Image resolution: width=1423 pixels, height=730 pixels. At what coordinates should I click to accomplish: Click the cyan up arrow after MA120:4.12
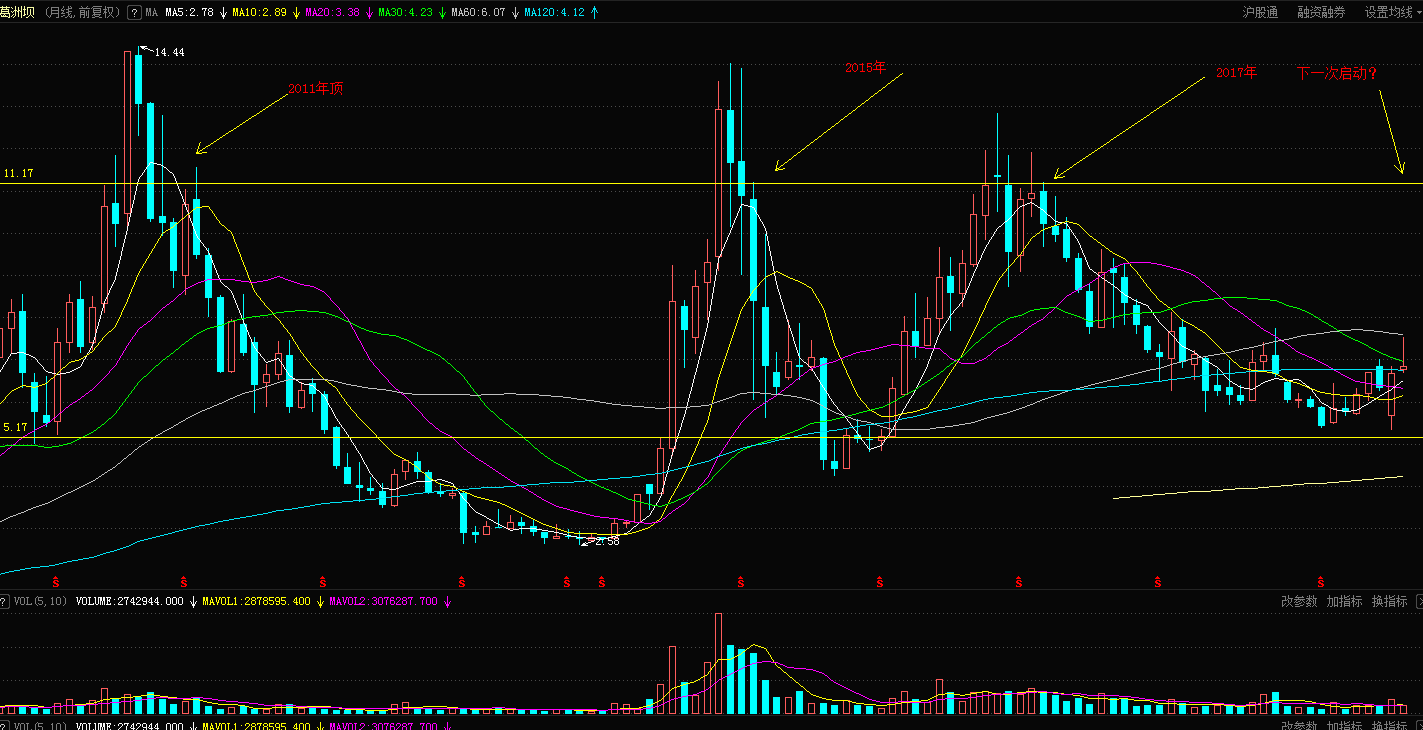(x=594, y=12)
